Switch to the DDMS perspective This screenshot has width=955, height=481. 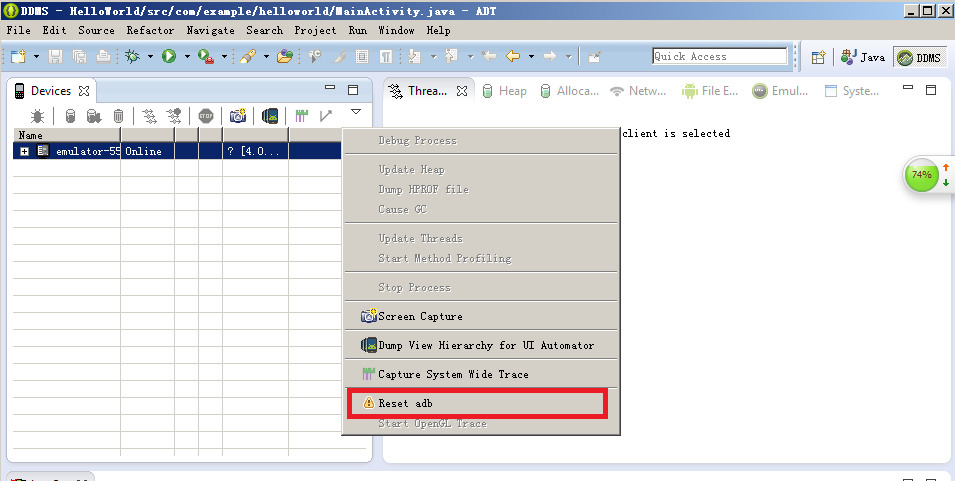click(920, 57)
